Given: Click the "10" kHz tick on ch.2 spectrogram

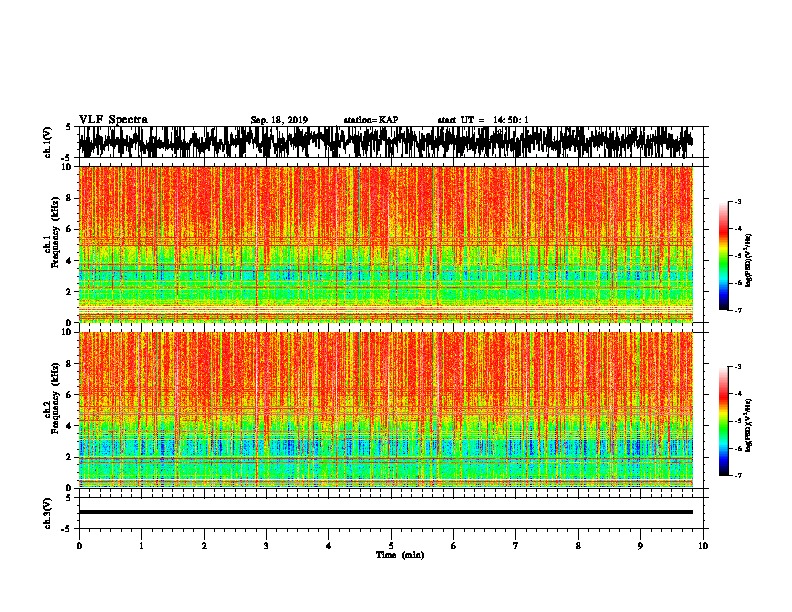Looking at the screenshot, I should point(67,332).
